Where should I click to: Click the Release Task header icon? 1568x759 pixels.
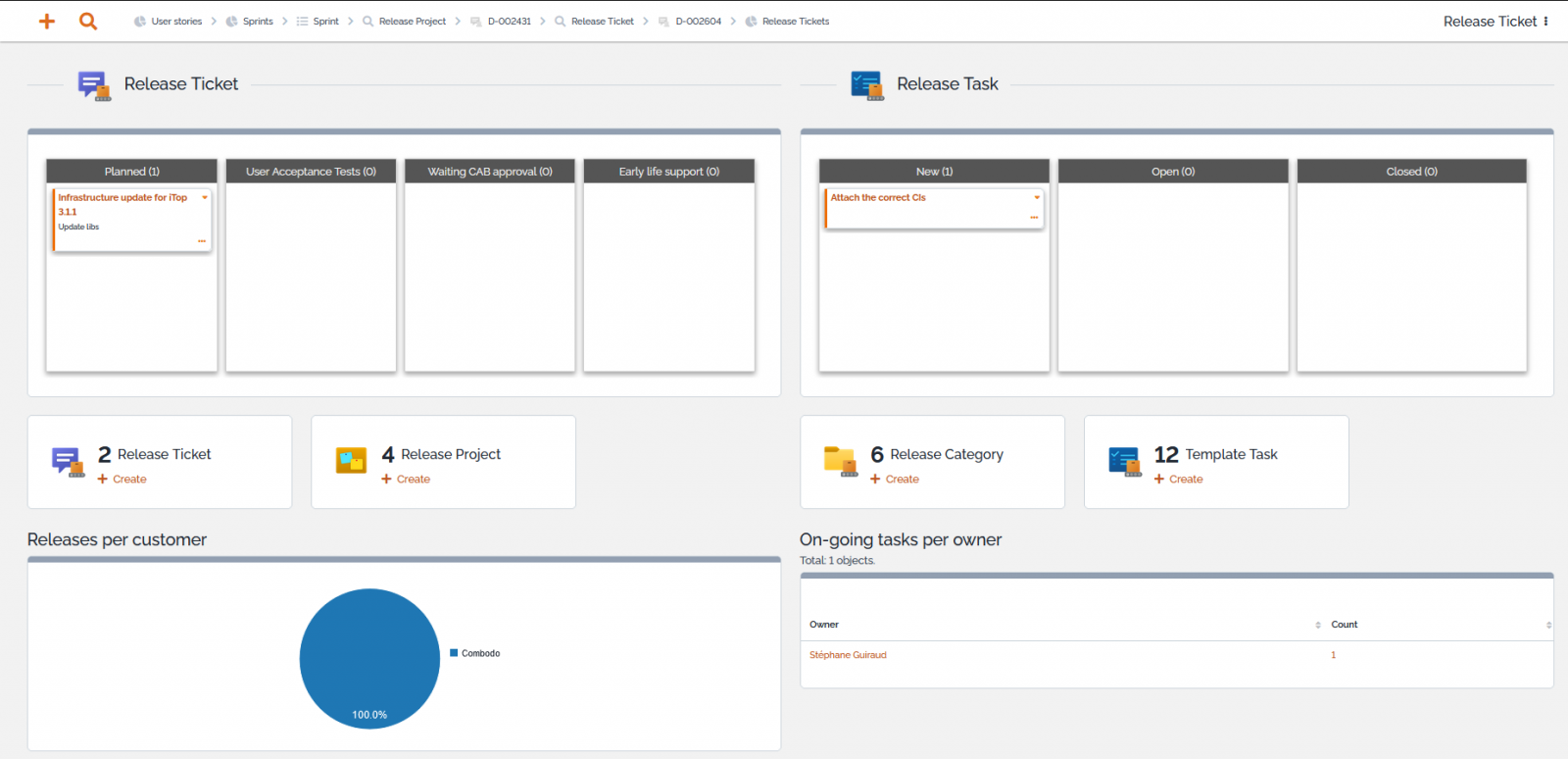point(867,85)
